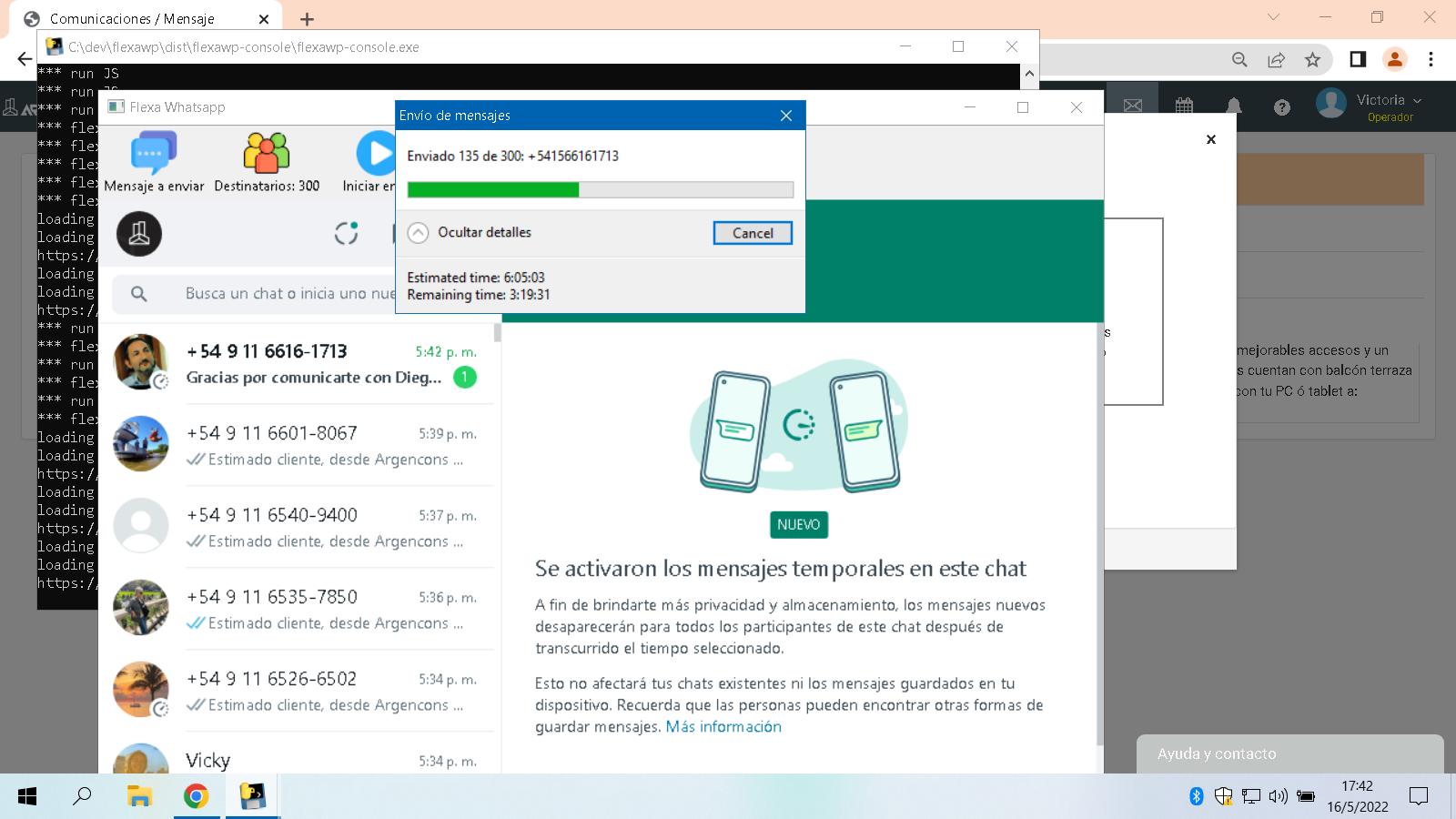Go back in browser
Screen dimensions: 1456x819
click(x=25, y=59)
